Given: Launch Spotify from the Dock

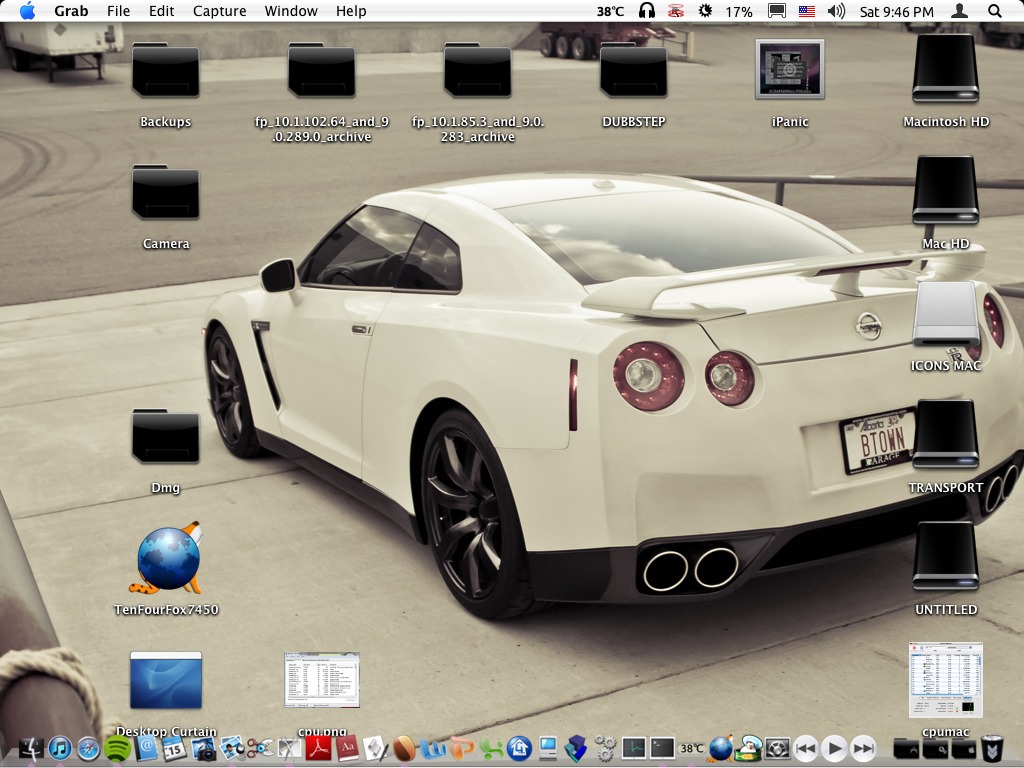Looking at the screenshot, I should pyautogui.click(x=117, y=748).
